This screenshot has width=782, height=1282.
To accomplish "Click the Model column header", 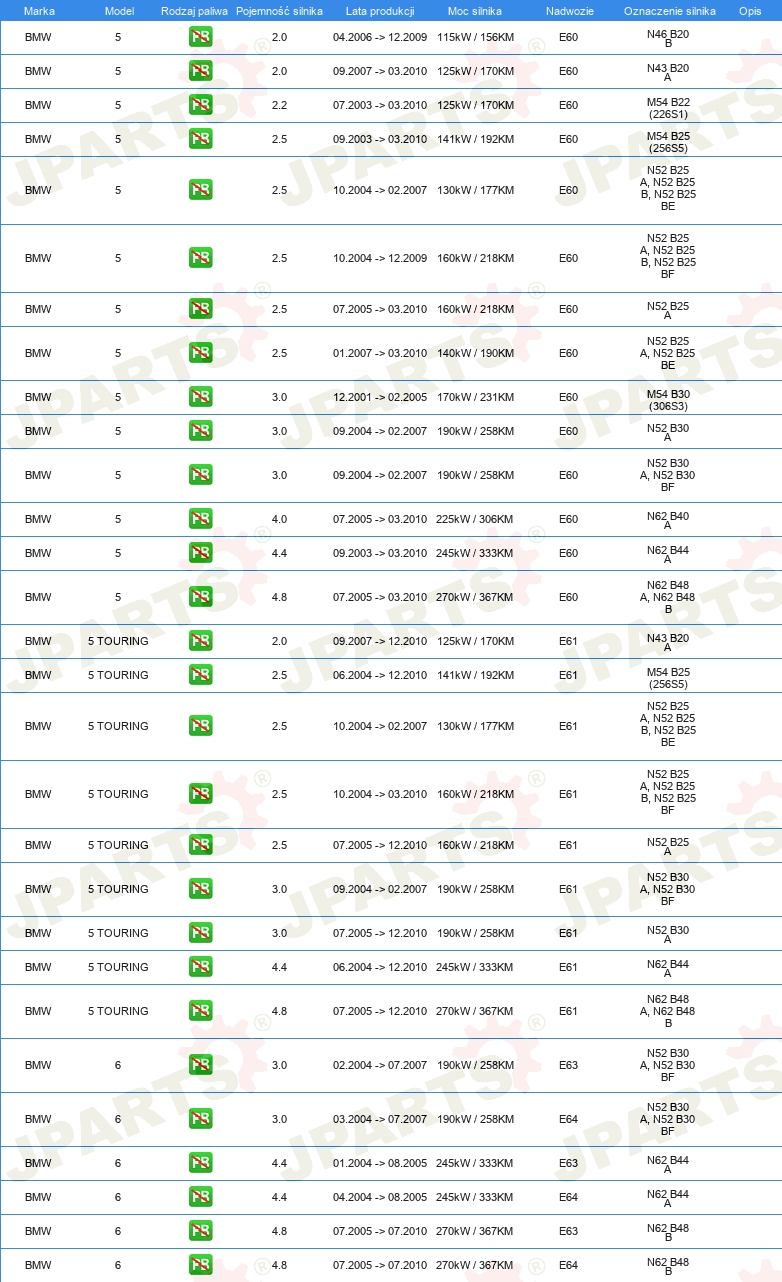I will pyautogui.click(x=119, y=11).
